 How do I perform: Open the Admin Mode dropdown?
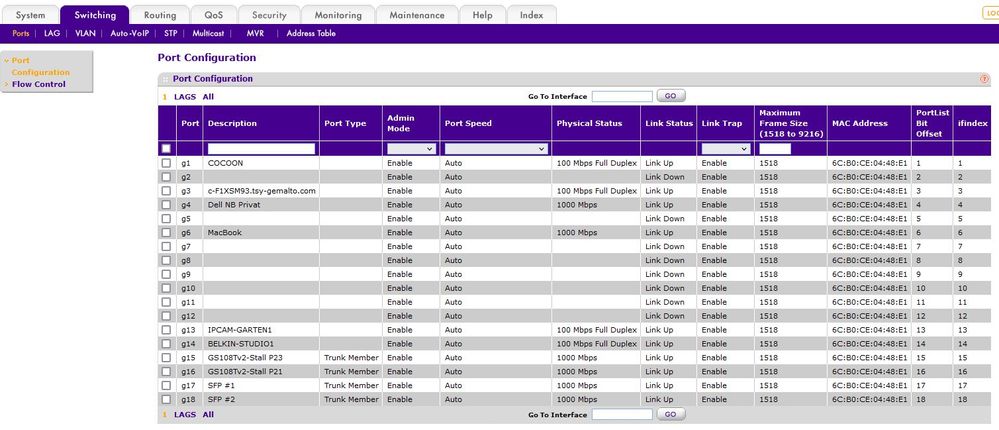coord(410,149)
